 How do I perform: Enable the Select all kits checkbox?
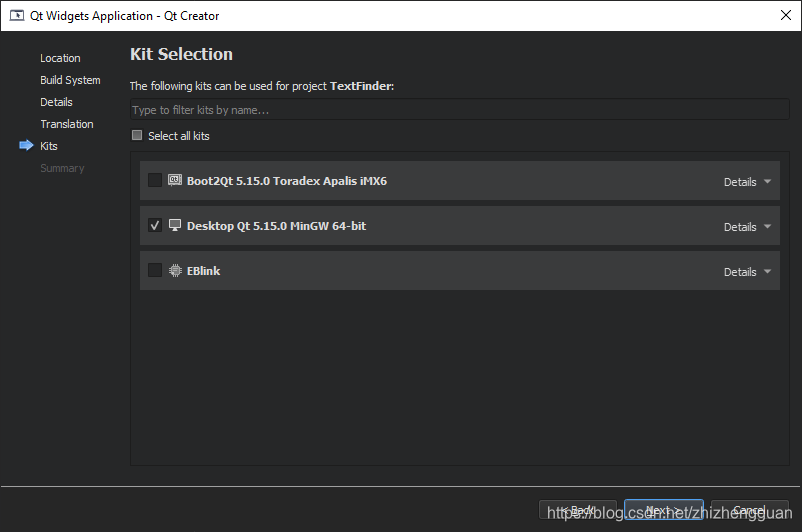point(137,135)
